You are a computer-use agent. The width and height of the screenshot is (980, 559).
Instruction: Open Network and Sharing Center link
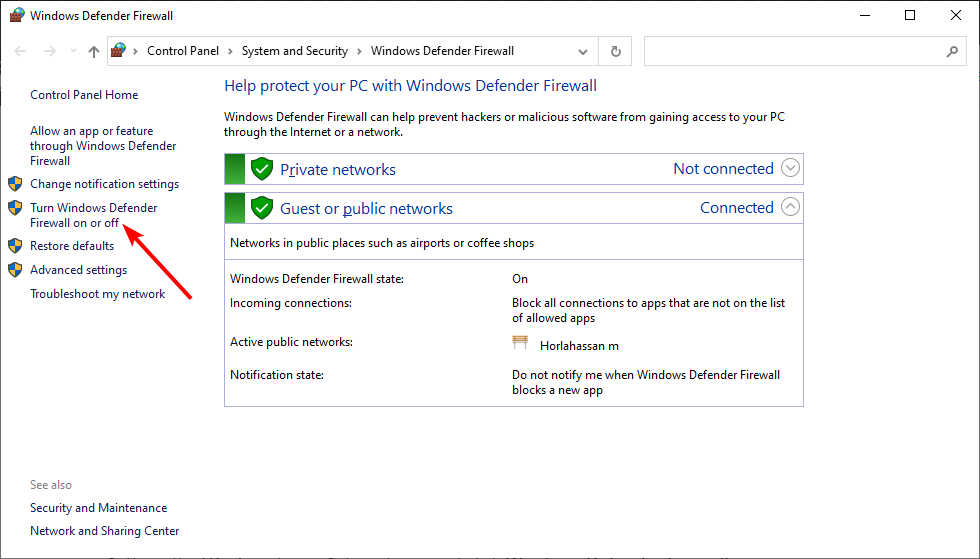click(x=105, y=531)
